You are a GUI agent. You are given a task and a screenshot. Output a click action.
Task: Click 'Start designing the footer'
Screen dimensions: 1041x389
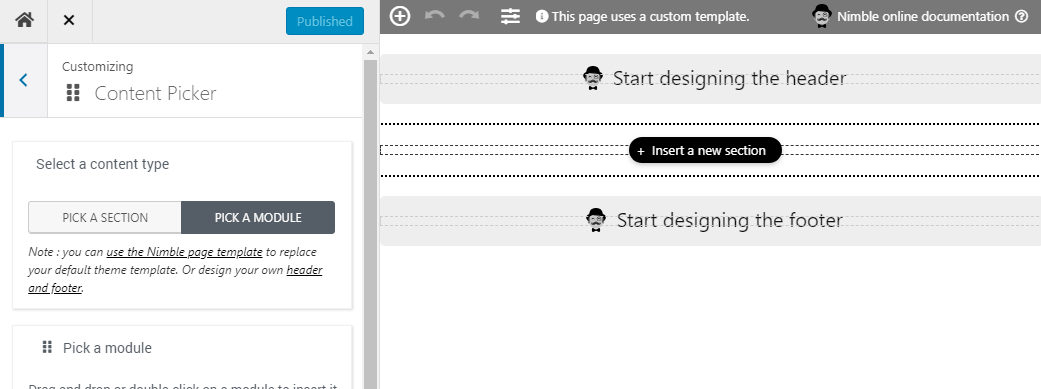coord(730,220)
